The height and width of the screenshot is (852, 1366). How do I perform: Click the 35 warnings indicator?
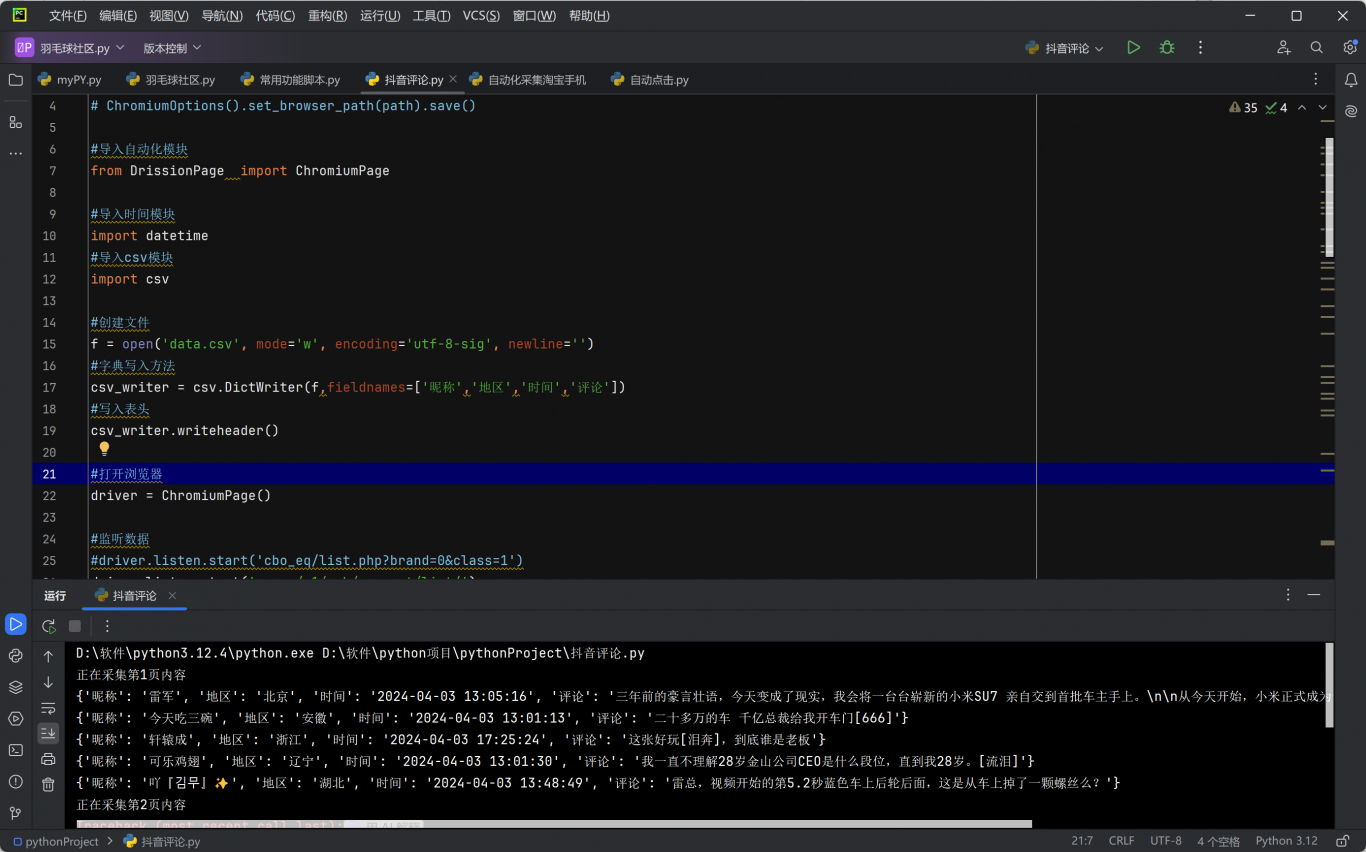click(x=1243, y=108)
